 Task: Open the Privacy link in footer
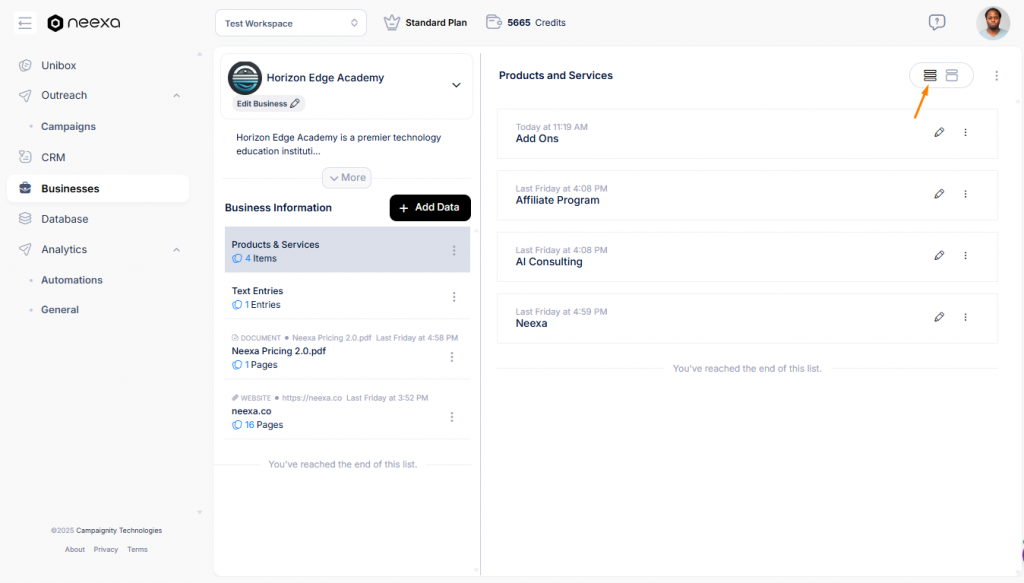tap(105, 549)
